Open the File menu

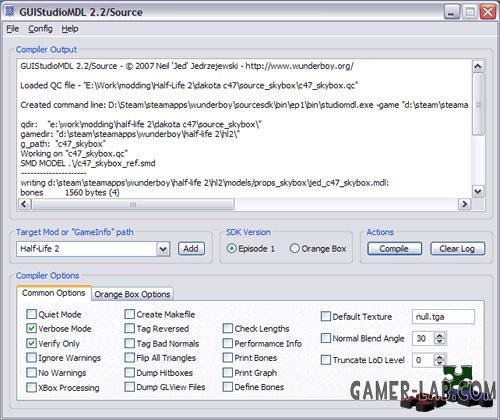click(x=13, y=29)
